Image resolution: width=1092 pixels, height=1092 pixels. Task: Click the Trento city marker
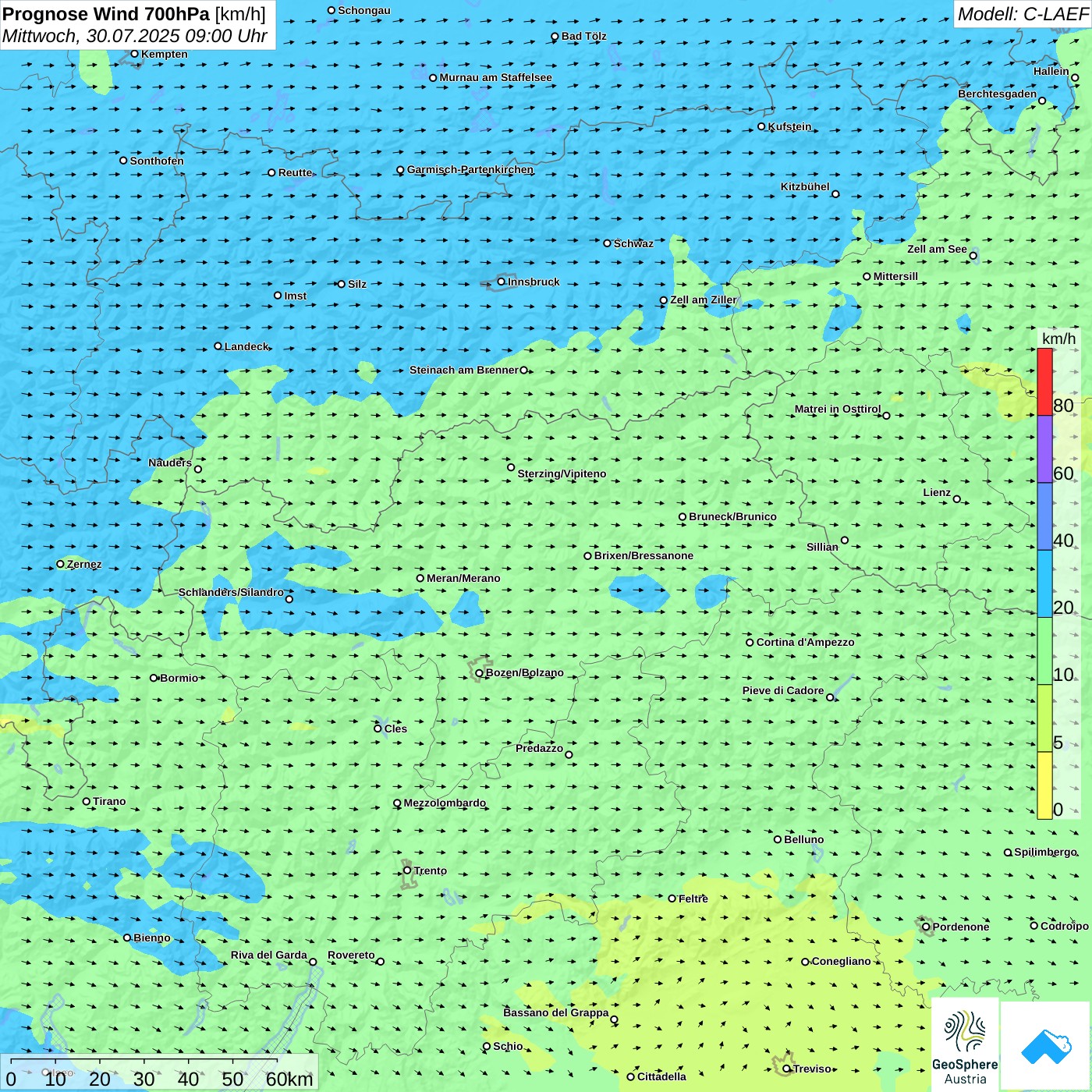407,870
